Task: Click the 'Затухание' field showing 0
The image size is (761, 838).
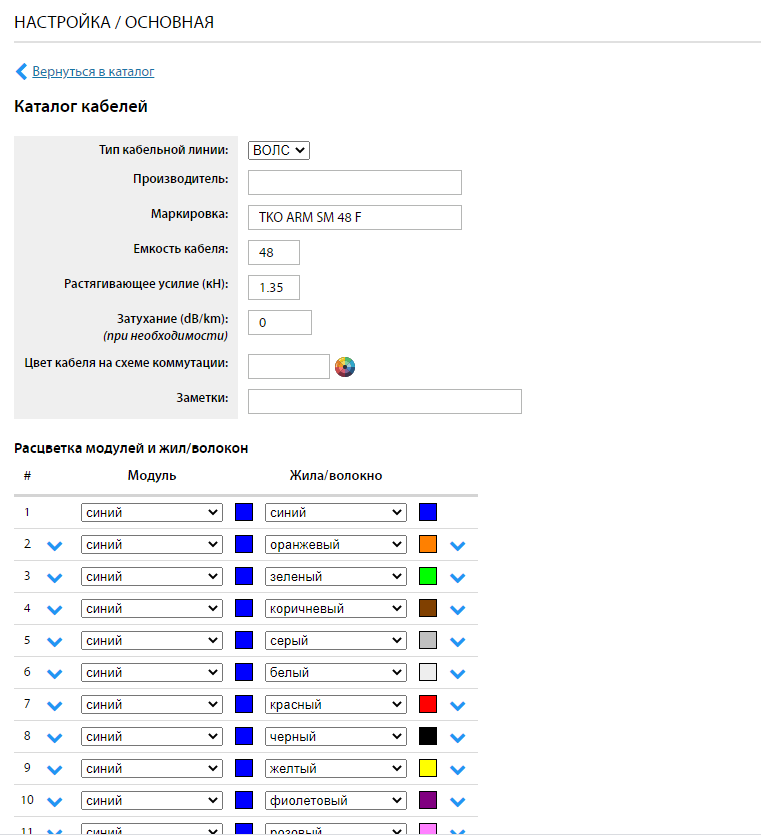Action: [279, 322]
